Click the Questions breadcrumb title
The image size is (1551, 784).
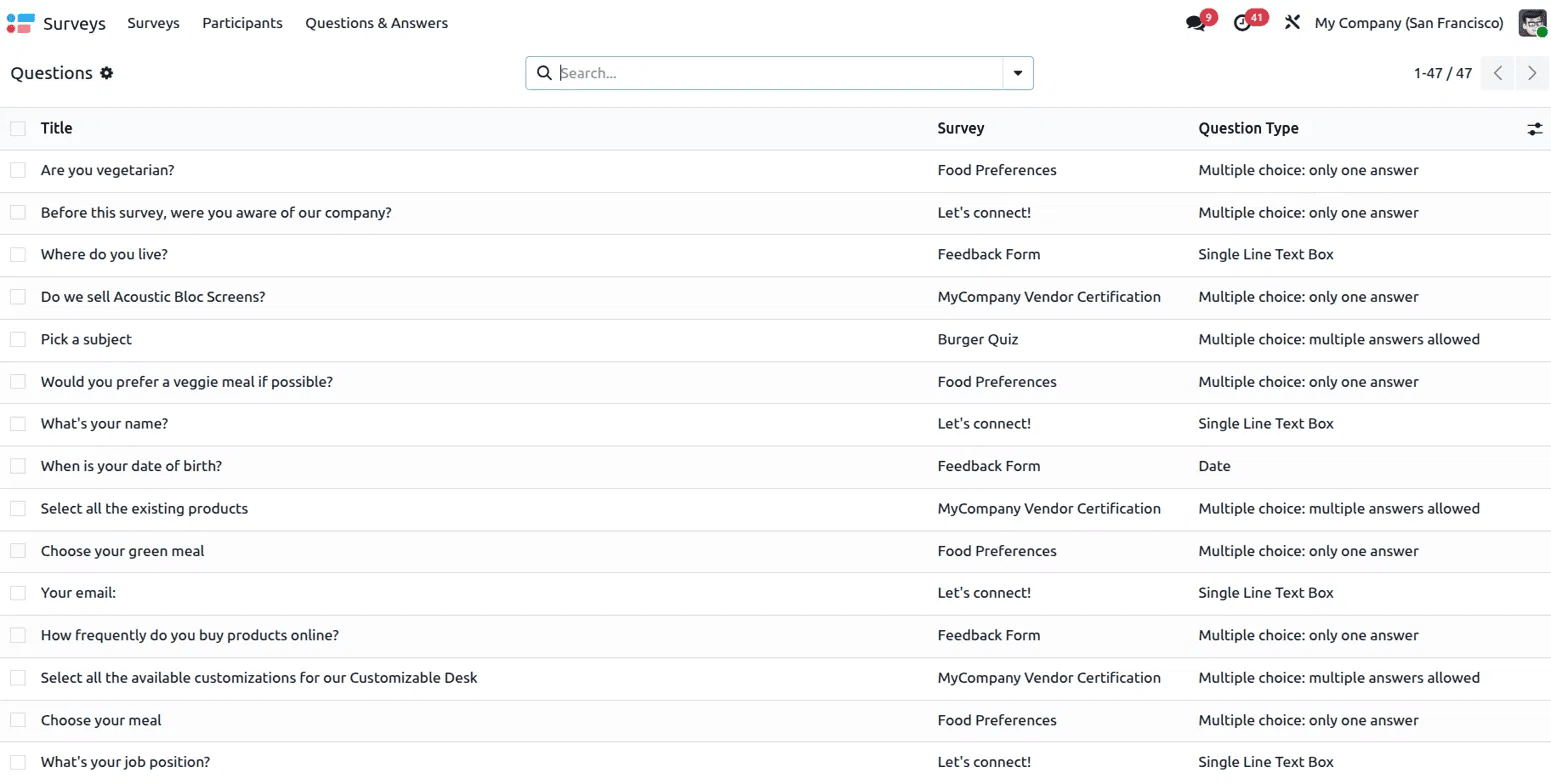51,73
